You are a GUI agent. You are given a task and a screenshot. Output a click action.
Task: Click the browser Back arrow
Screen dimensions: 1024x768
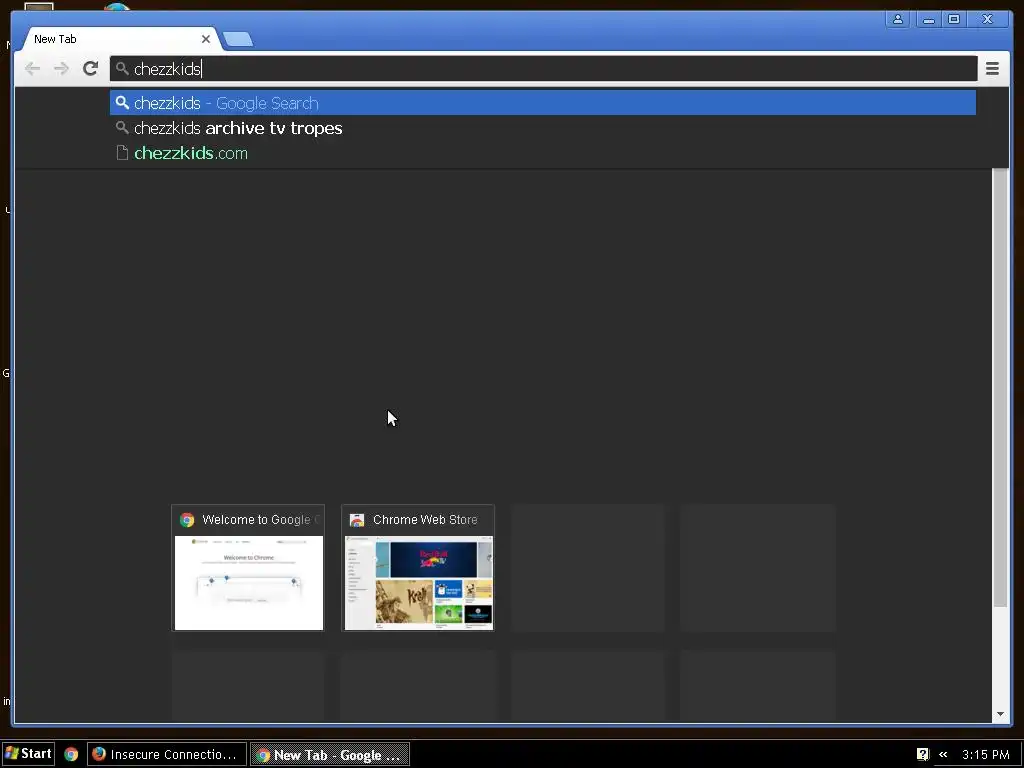pyautogui.click(x=32, y=69)
